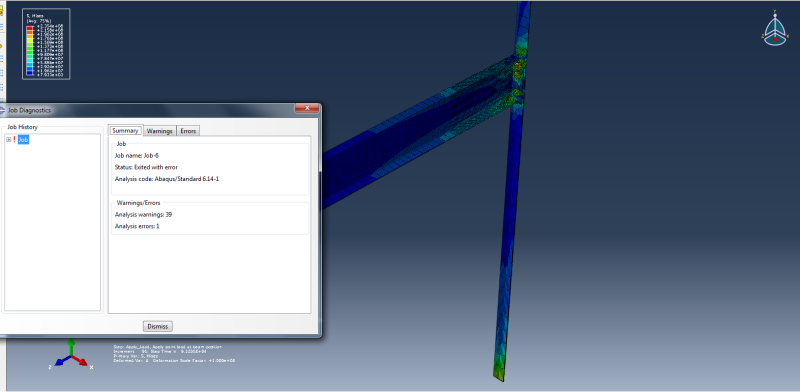The image size is (800, 392).
Task: Dismiss the Job Diagnostics dialog
Action: pos(158,326)
